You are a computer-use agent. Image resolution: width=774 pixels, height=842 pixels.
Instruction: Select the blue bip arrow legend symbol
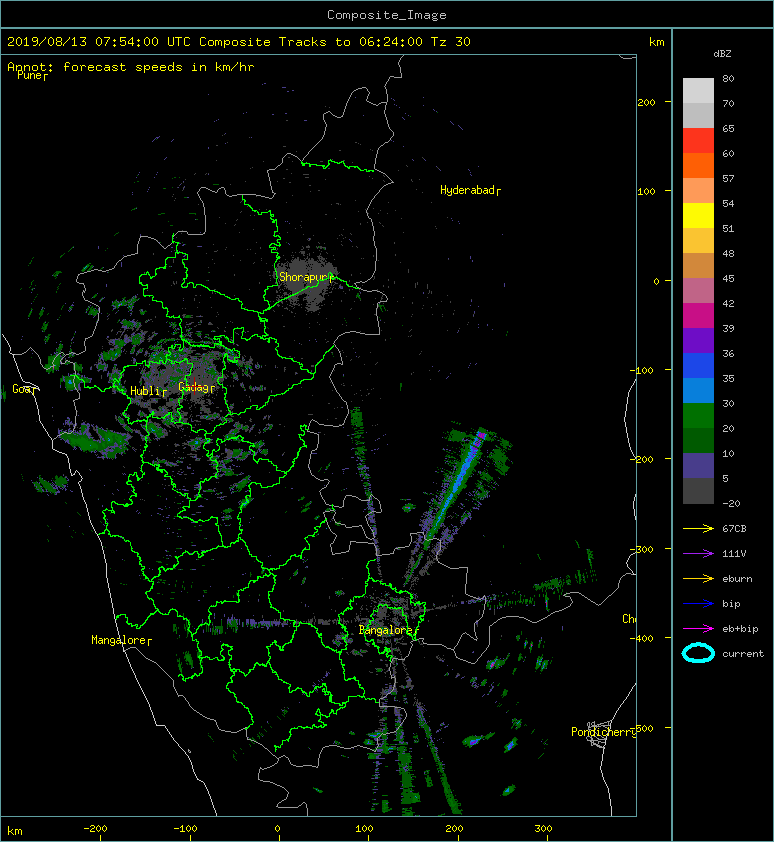[698, 604]
